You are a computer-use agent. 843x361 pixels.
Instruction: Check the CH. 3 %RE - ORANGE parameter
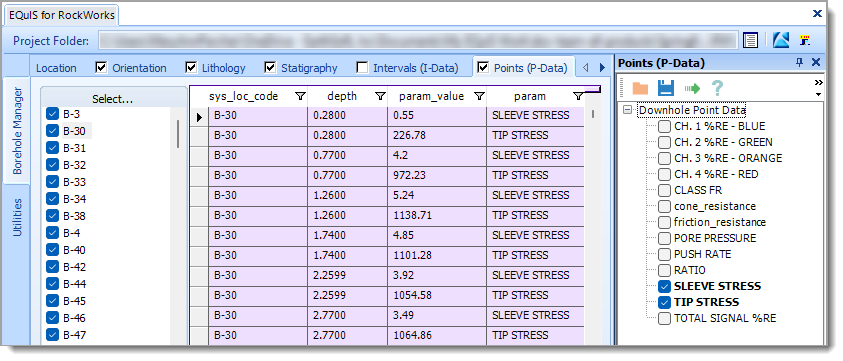tap(665, 158)
